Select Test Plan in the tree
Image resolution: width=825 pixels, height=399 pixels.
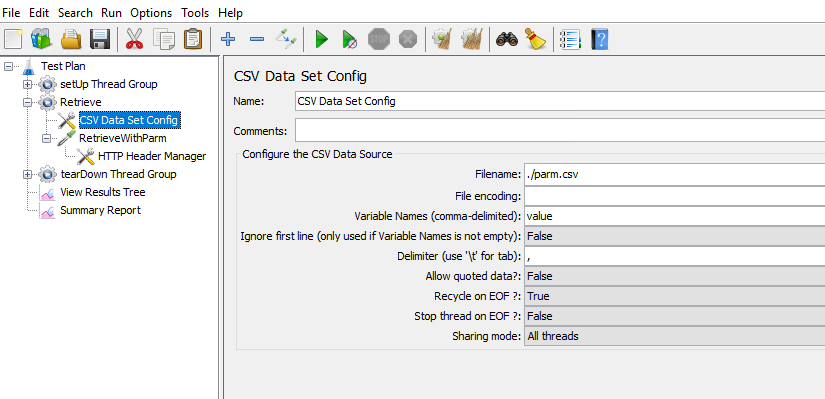coord(63,66)
